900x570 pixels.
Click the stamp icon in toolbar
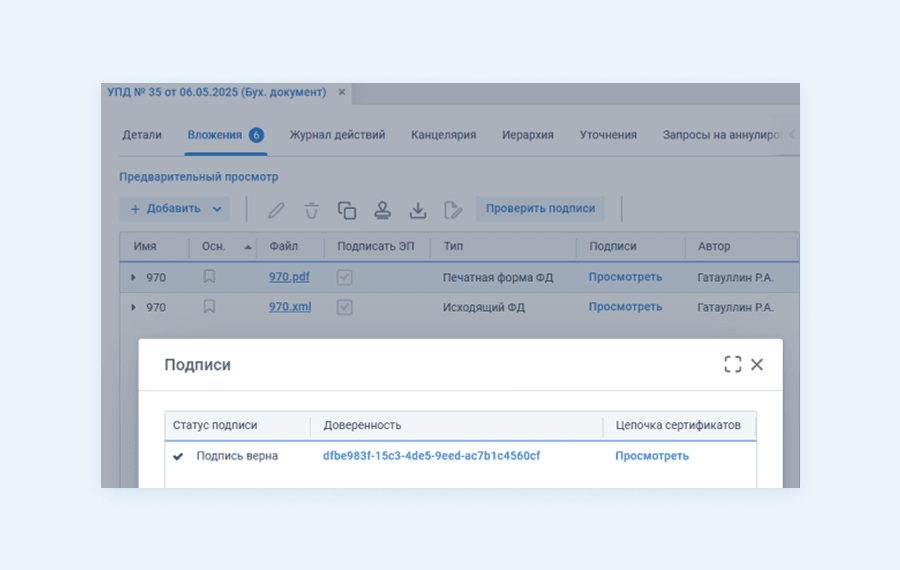[x=383, y=210]
